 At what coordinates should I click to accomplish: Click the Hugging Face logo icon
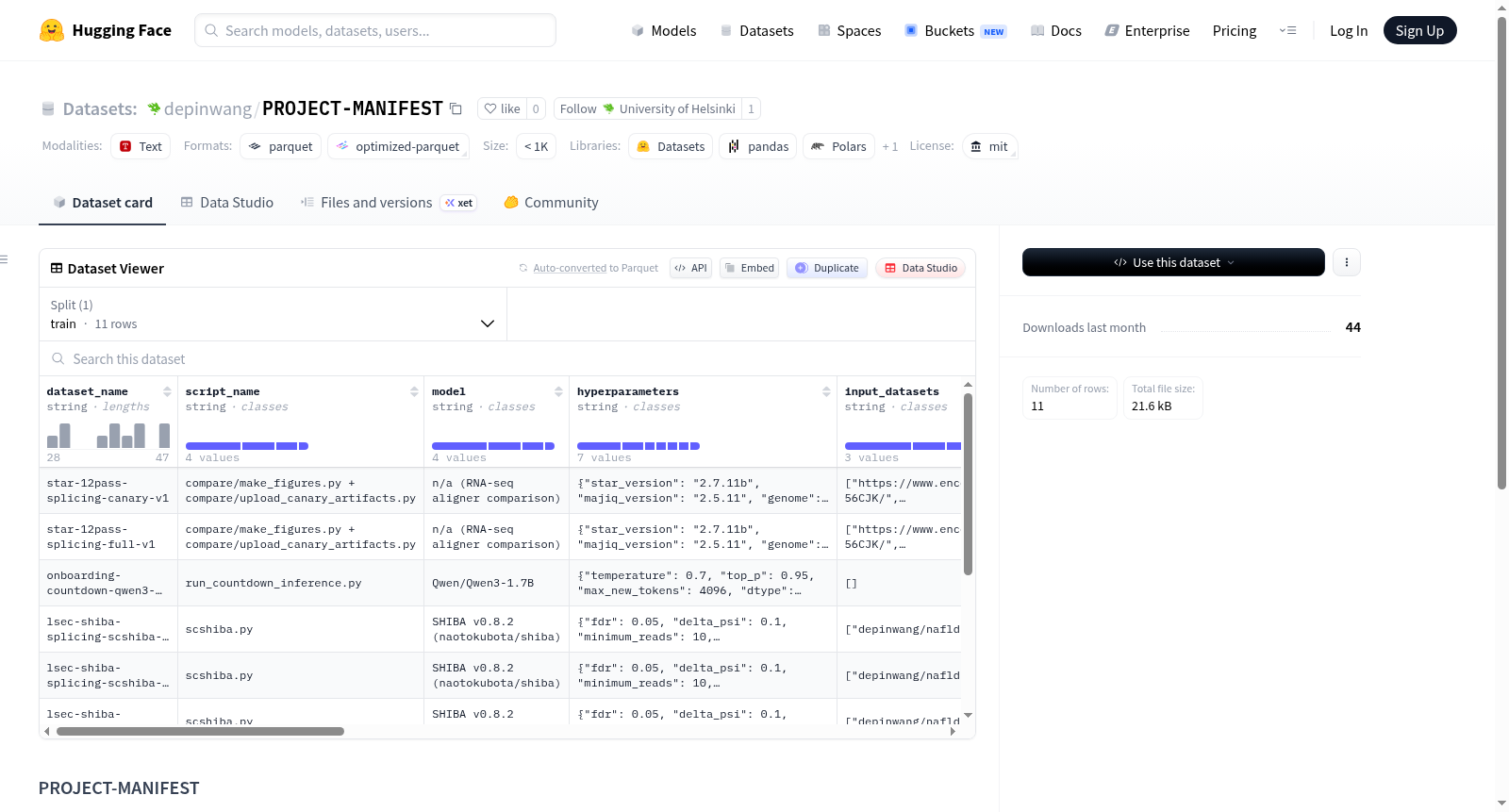tap(52, 30)
